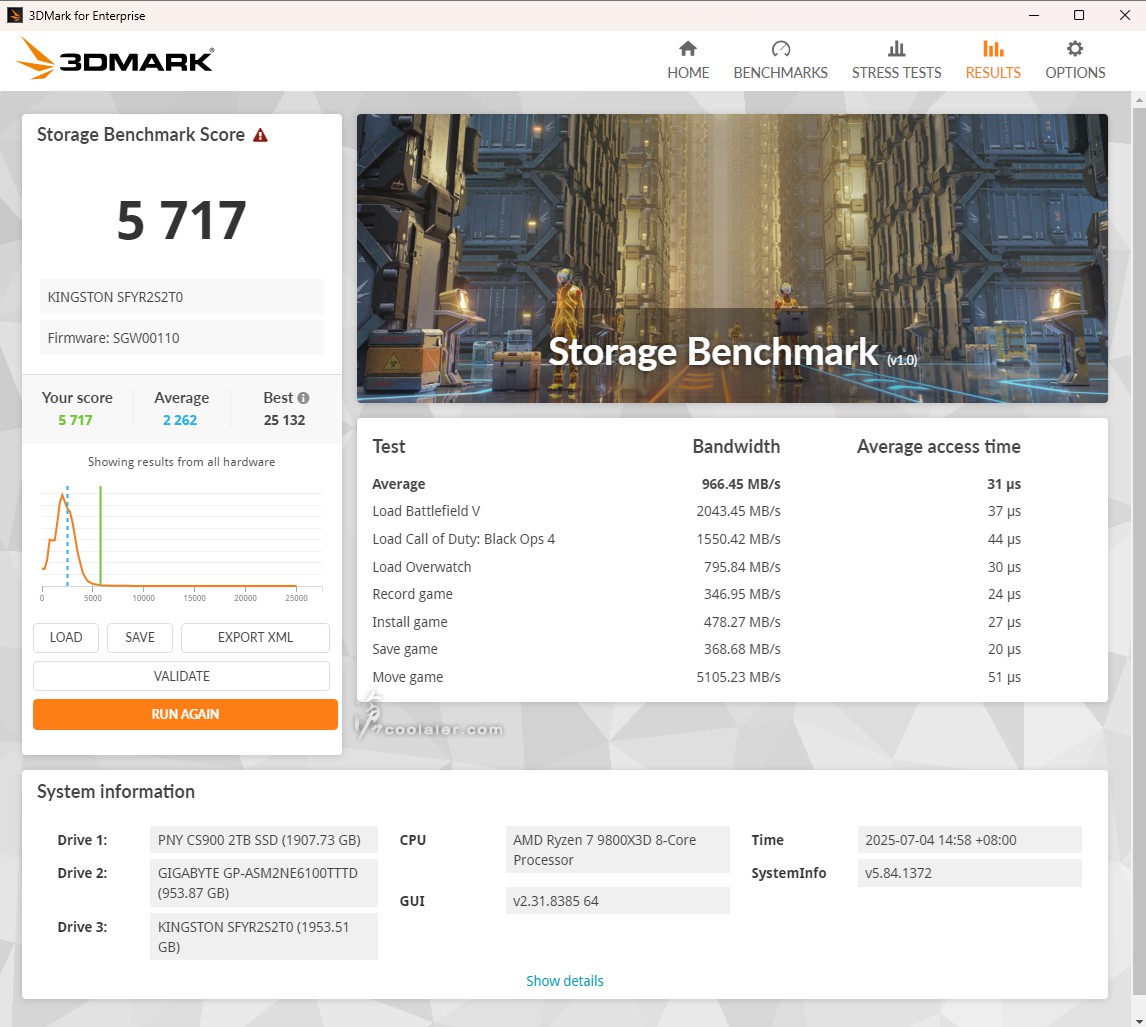
Task: Click the Load Call of Duty: Black Ops 4 row
Action: pos(697,539)
